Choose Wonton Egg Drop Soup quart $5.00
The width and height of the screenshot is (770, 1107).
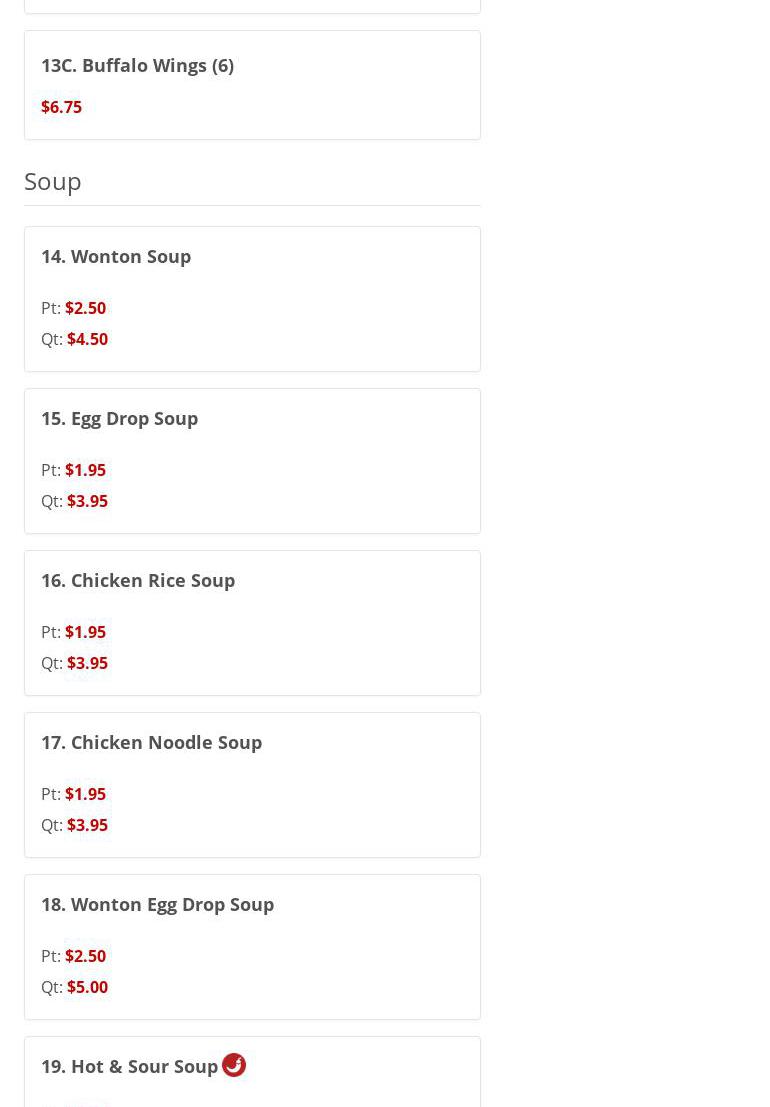coord(87,987)
